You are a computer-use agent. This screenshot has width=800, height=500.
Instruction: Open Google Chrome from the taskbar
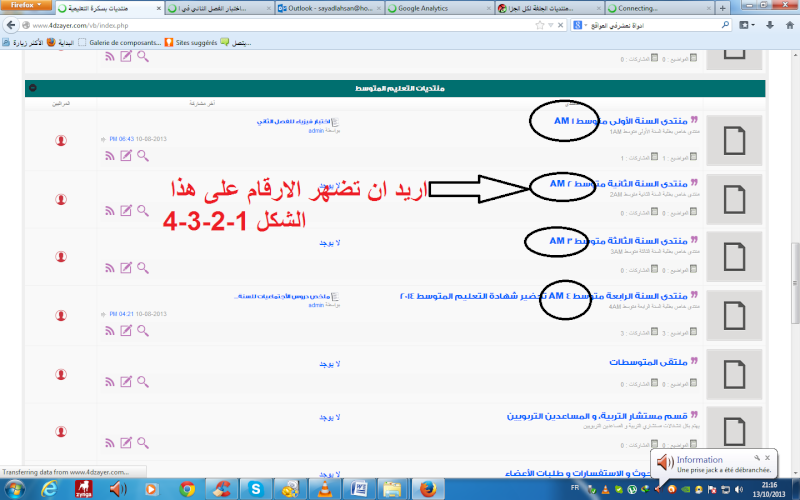(187, 489)
